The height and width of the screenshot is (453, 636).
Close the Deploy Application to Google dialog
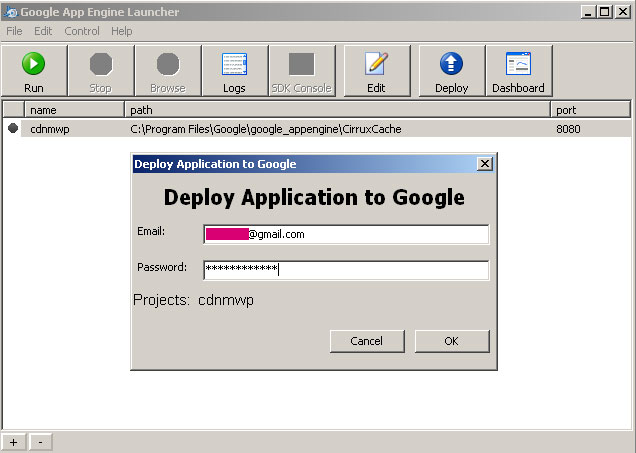(485, 164)
